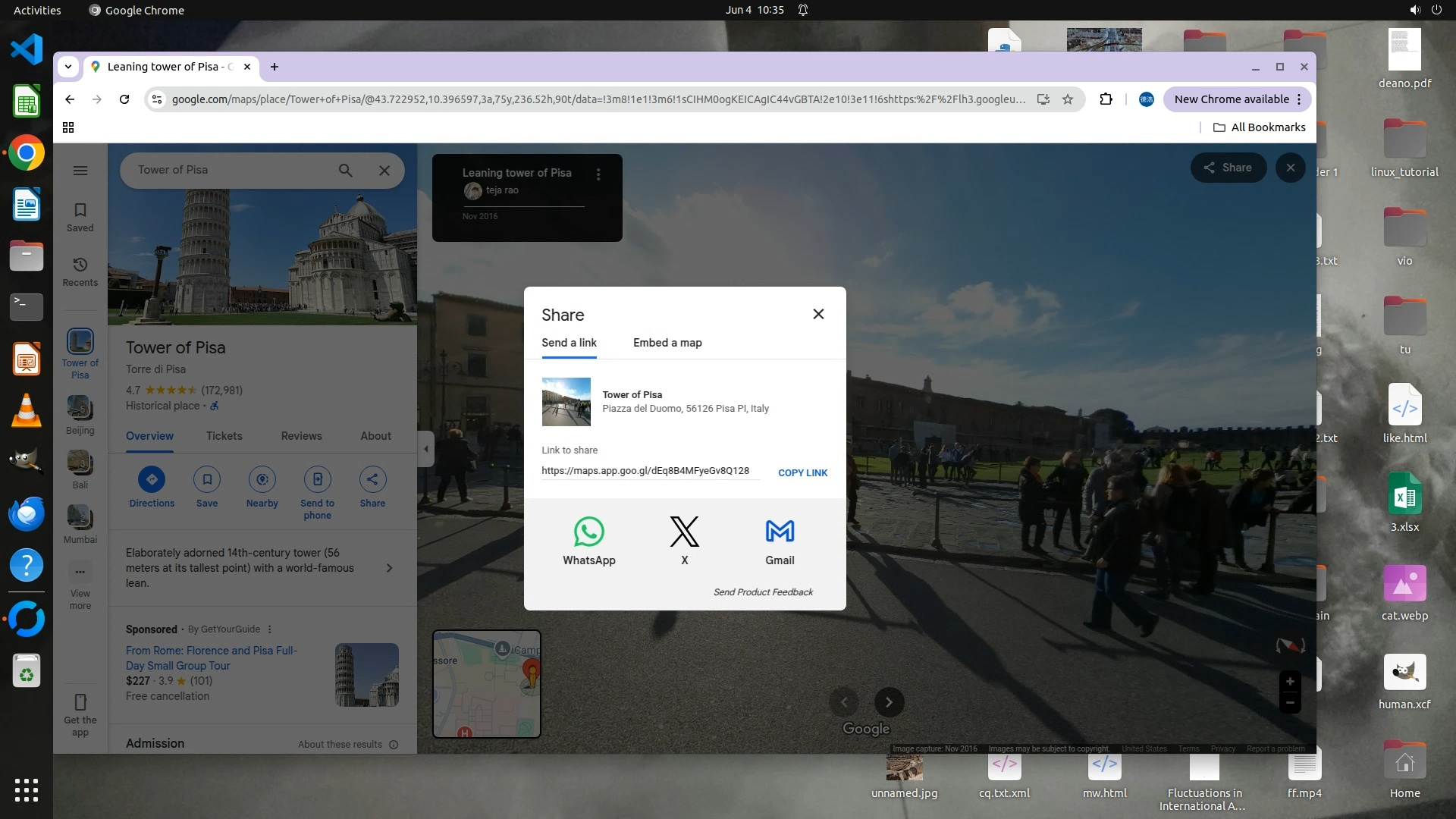Click the Nearby icon button
The height and width of the screenshot is (819, 1456).
262,479
